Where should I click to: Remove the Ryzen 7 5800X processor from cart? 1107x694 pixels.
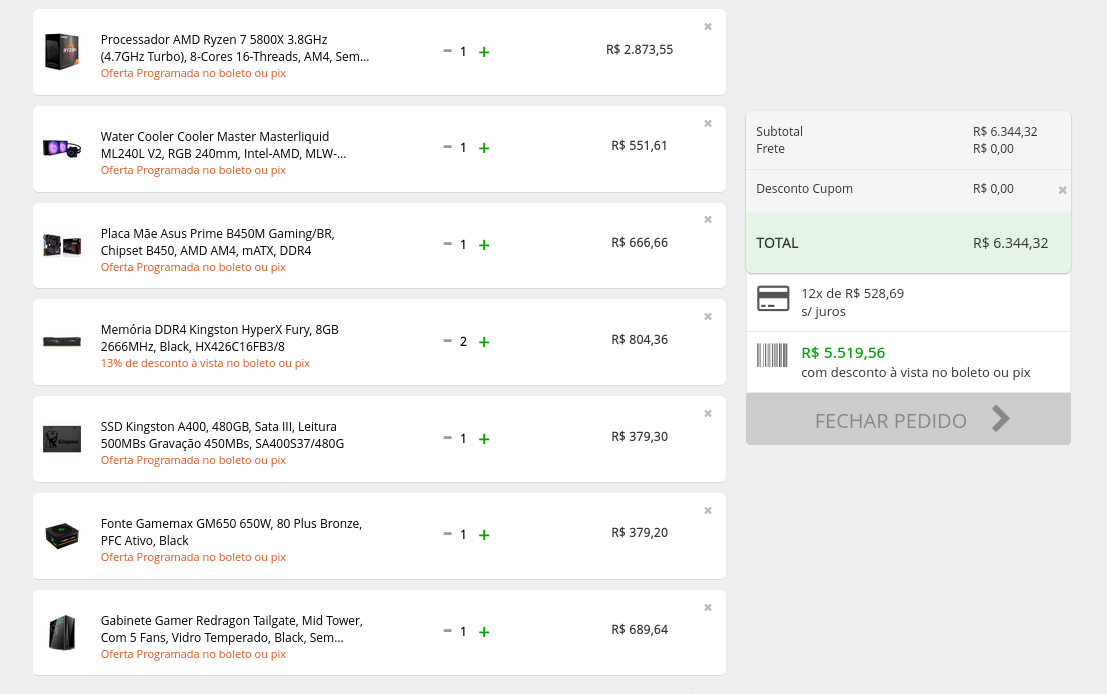(707, 27)
